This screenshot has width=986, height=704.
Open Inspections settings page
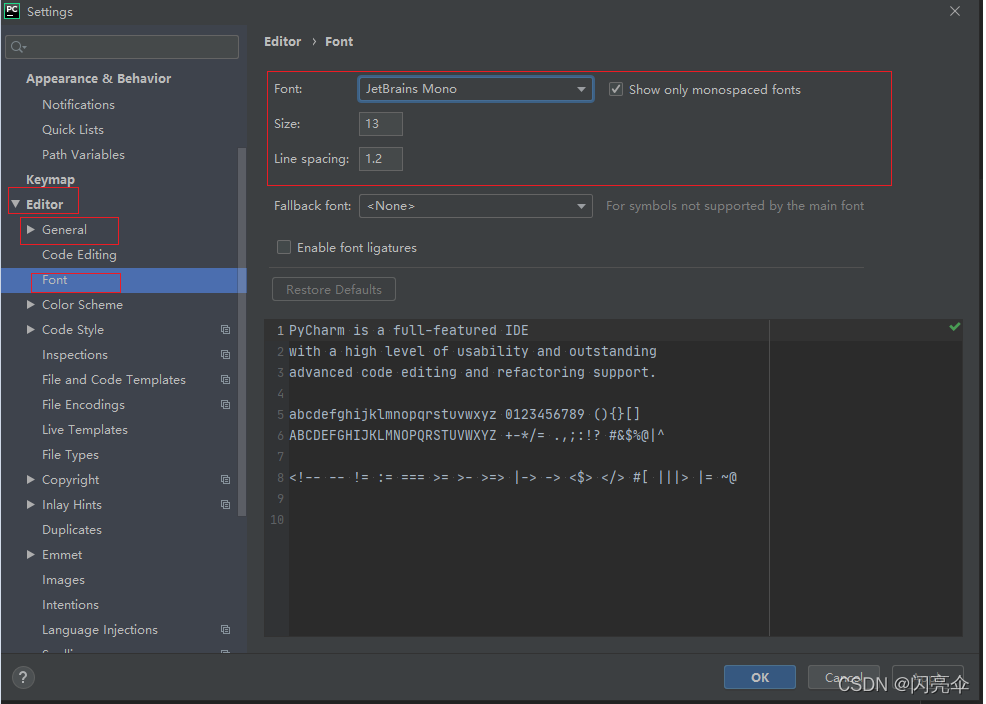75,355
